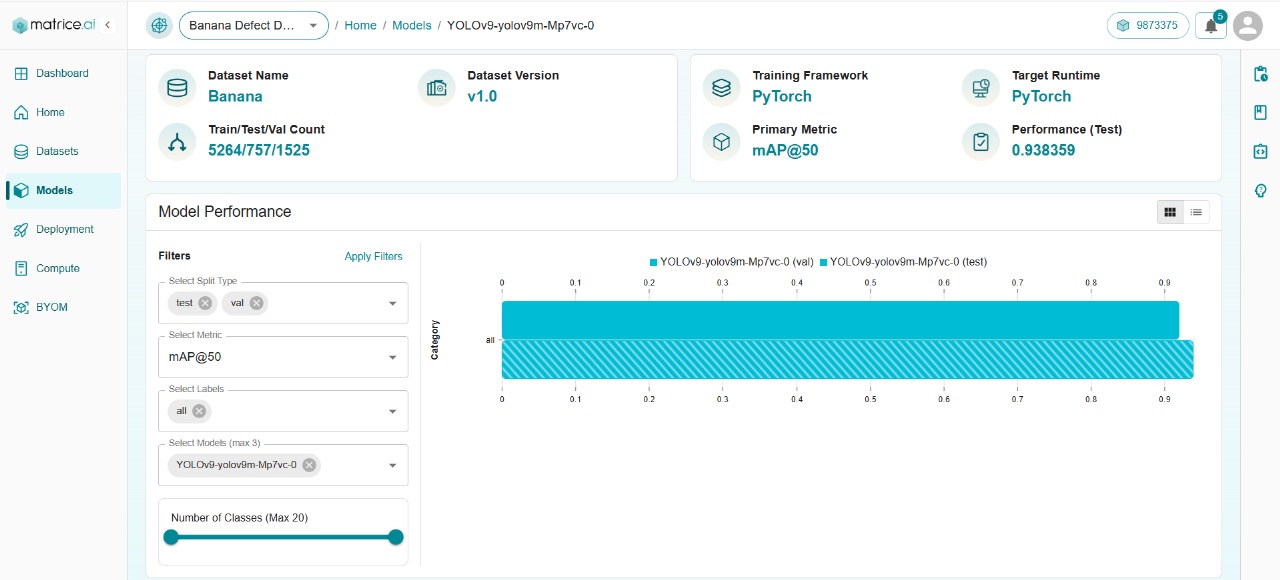Select Models in the sidebar
The image size is (1280, 580).
point(64,190)
